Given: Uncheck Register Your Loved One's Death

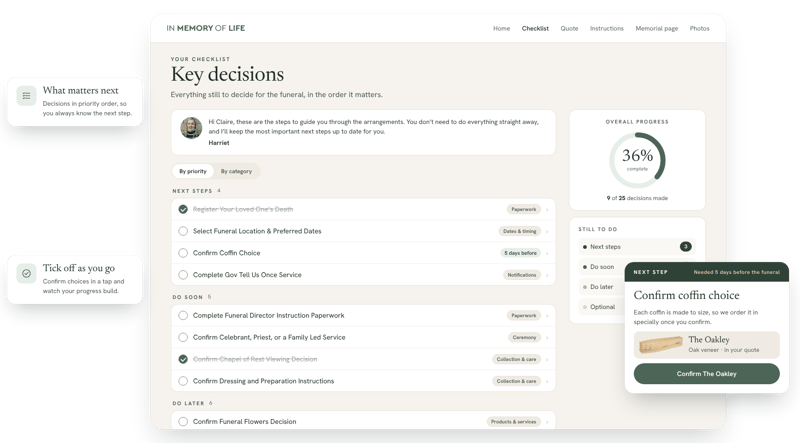Looking at the screenshot, I should [183, 209].
